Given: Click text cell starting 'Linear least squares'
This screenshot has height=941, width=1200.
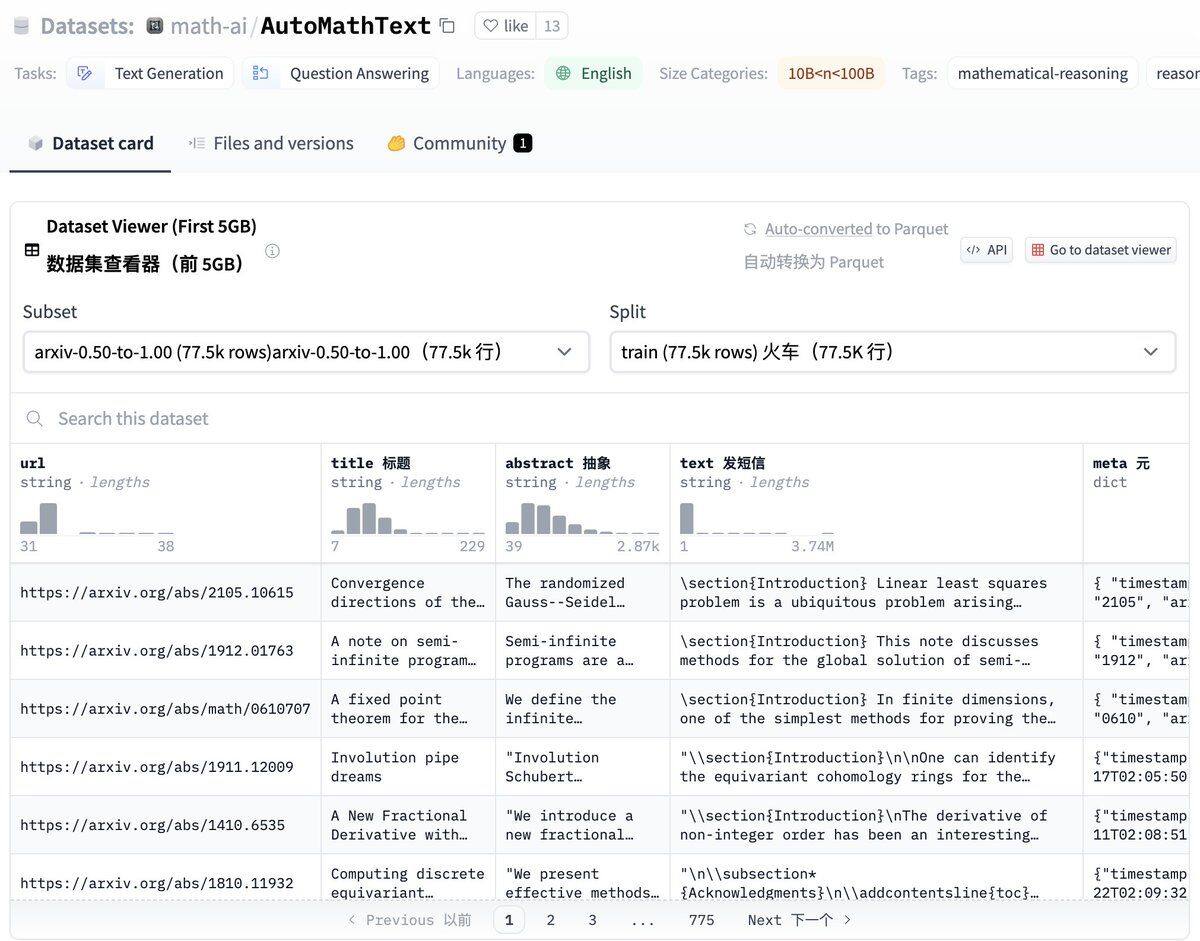Looking at the screenshot, I should 877,593.
